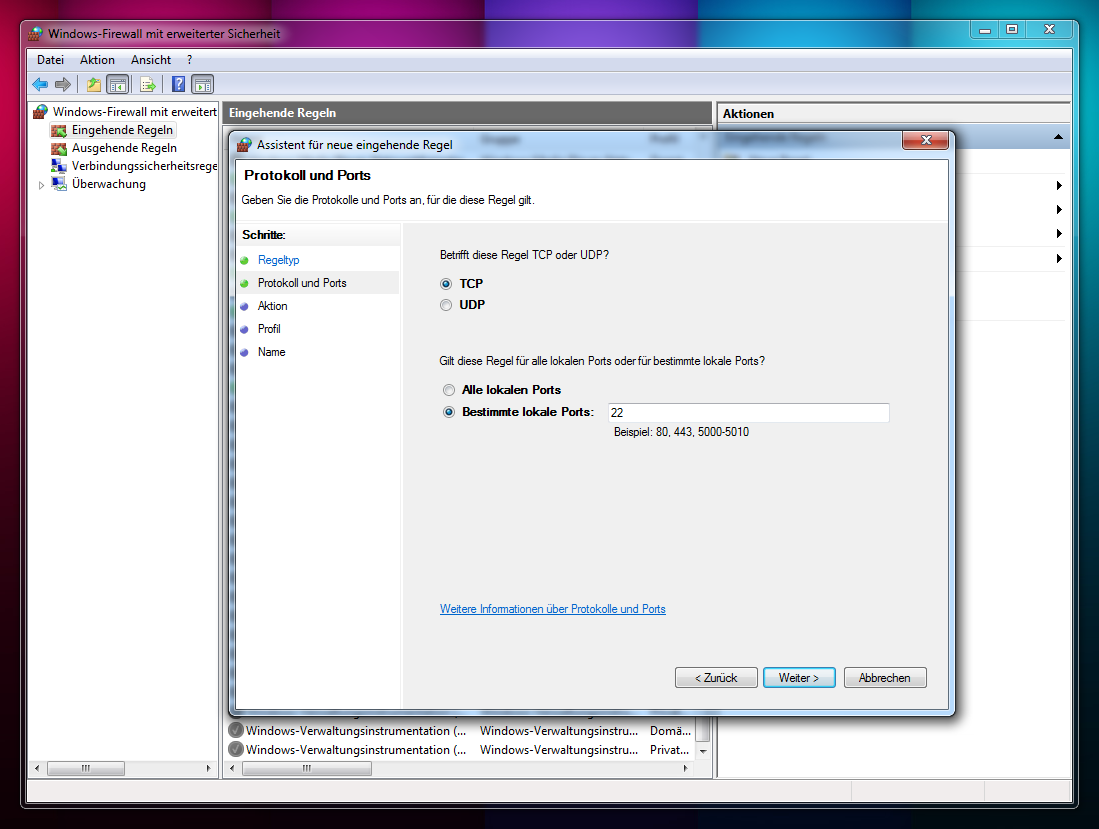Expand the Überwachung tree node
This screenshot has height=829, width=1099.
pyautogui.click(x=41, y=185)
